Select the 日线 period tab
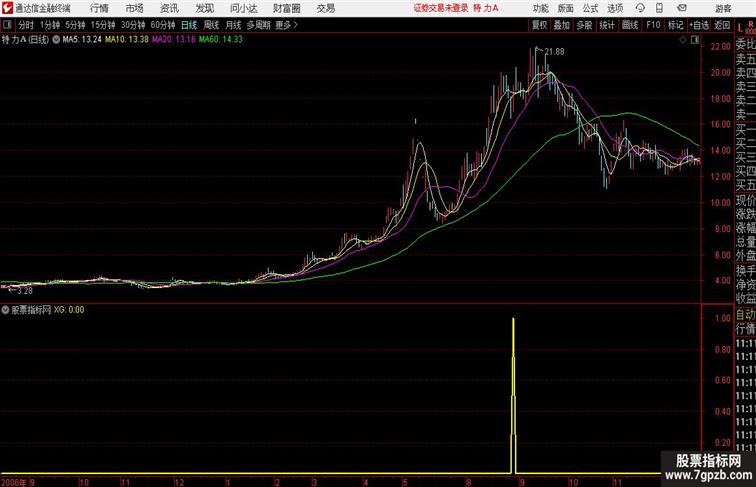 pyautogui.click(x=189, y=25)
